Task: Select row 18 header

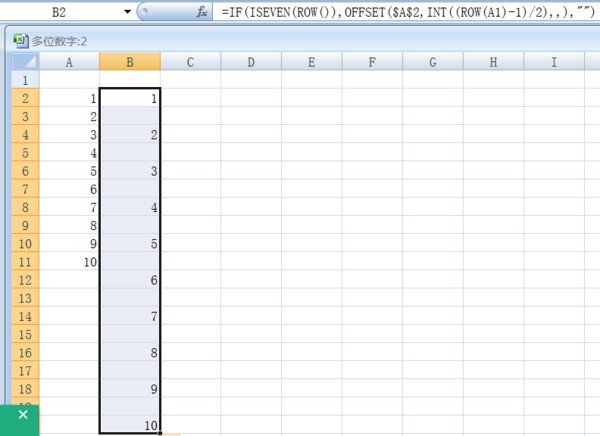Action: (25, 389)
